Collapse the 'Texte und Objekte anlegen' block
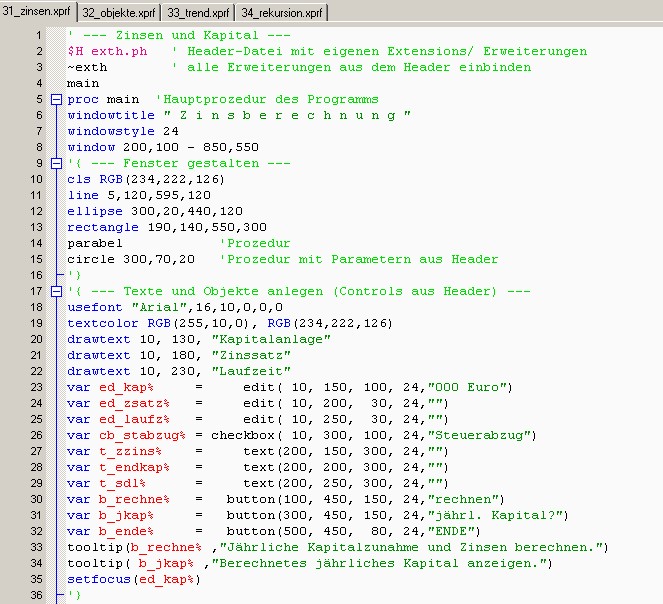 point(56,291)
